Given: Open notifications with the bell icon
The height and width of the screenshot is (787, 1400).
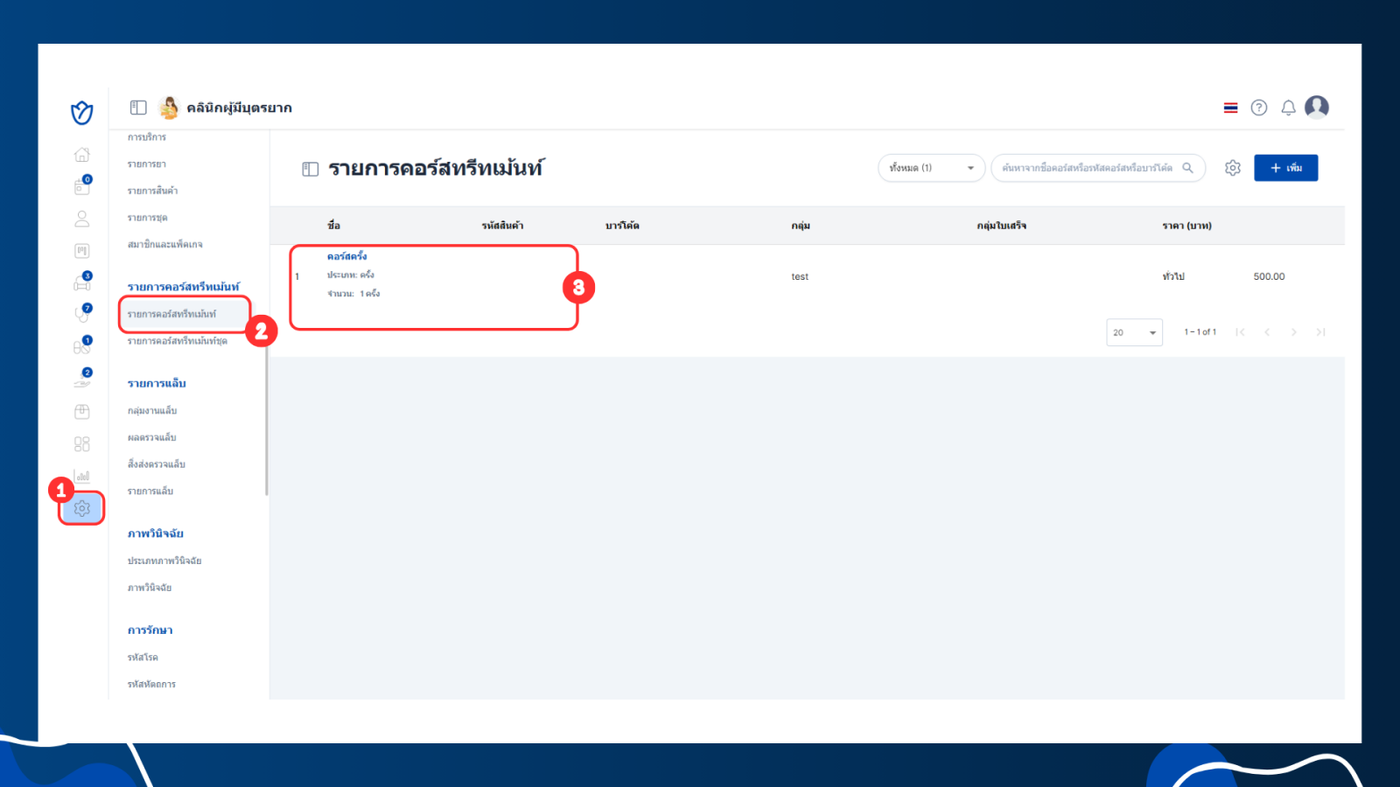Looking at the screenshot, I should [x=1288, y=108].
